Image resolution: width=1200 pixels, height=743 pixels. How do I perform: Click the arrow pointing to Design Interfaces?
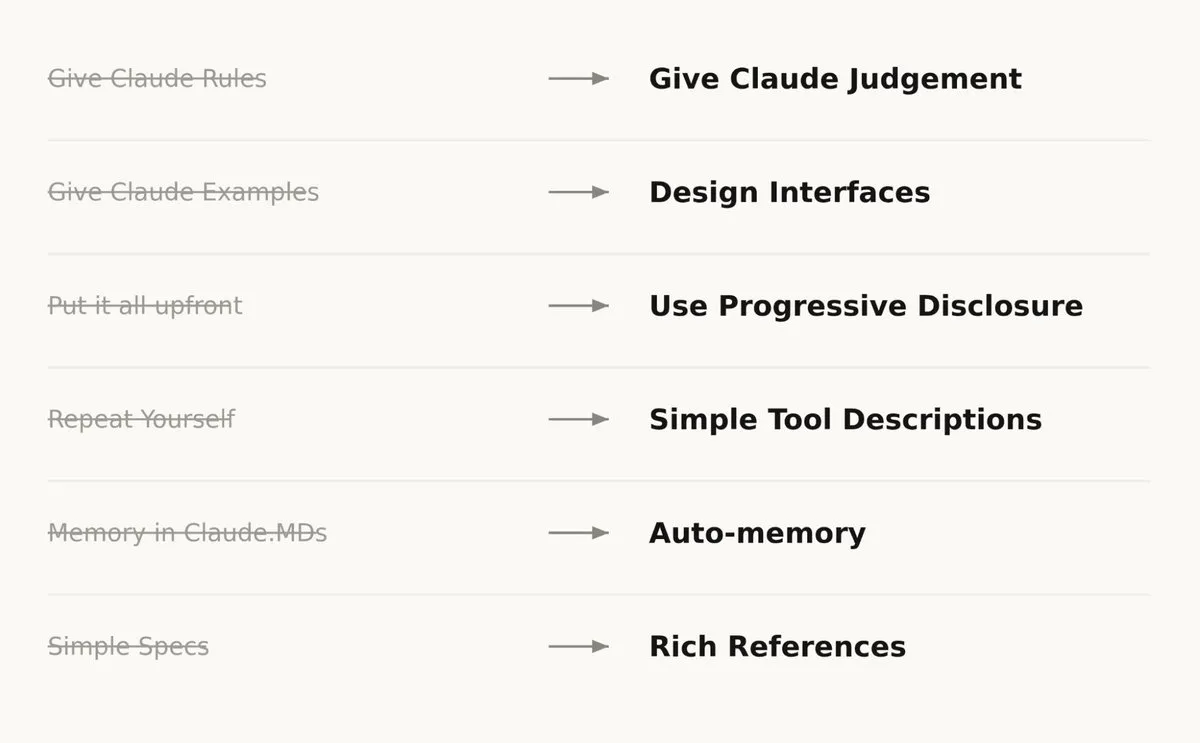click(578, 192)
